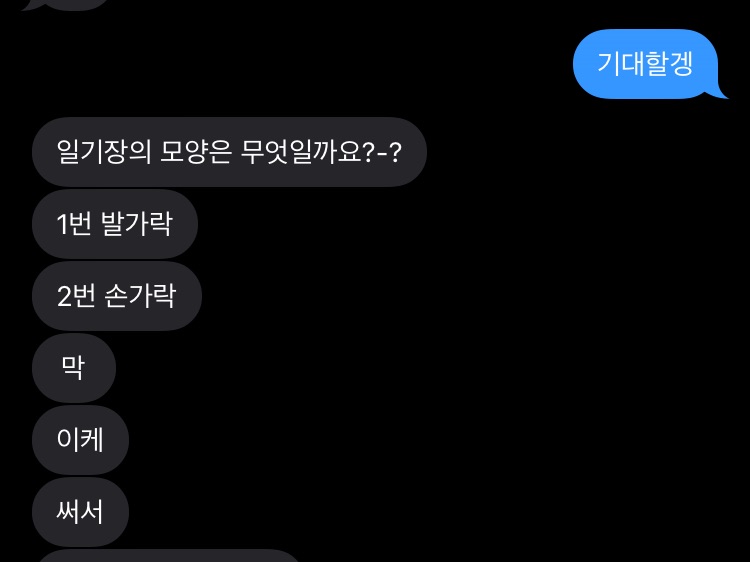Click the ?-? emoticon at the question's end

point(383,153)
